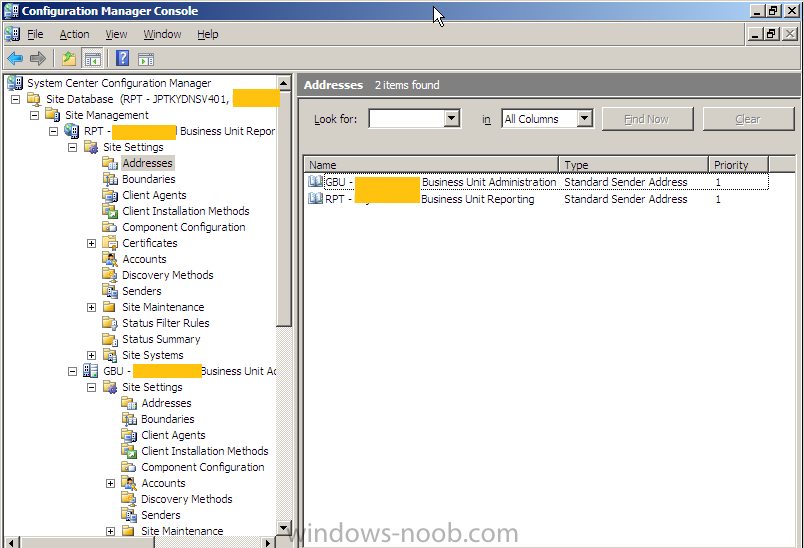Viewport: 804px width, 548px height.
Task: Click the Senders icon under RPT Site Settings
Action: pos(110,291)
